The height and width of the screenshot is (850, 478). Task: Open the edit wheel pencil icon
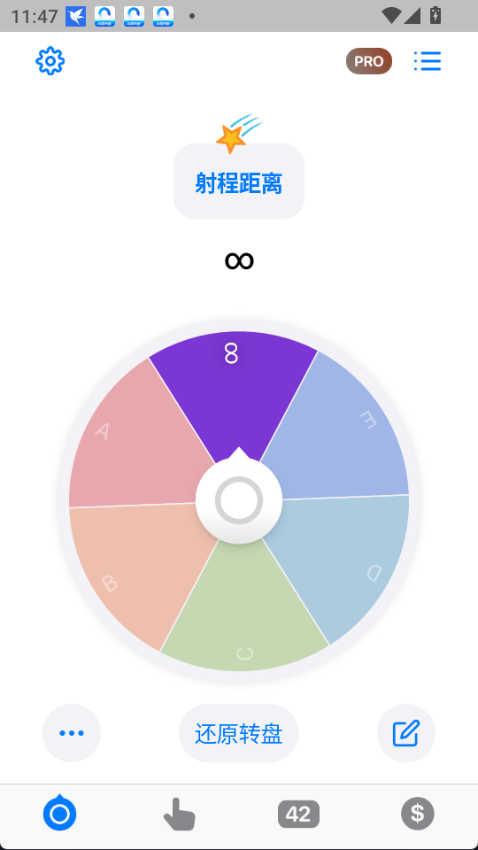coord(406,733)
